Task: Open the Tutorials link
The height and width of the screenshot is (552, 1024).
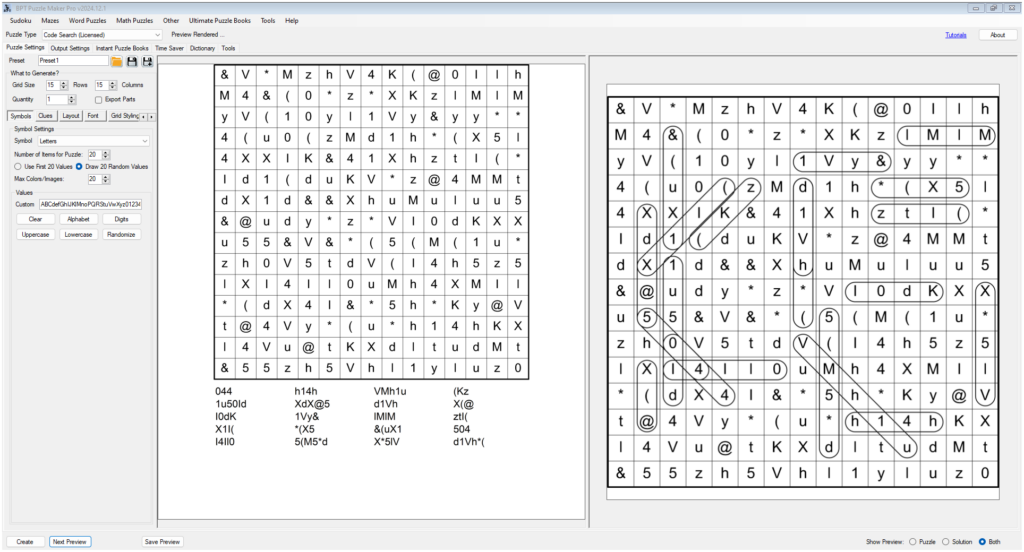Action: pyautogui.click(x=956, y=34)
